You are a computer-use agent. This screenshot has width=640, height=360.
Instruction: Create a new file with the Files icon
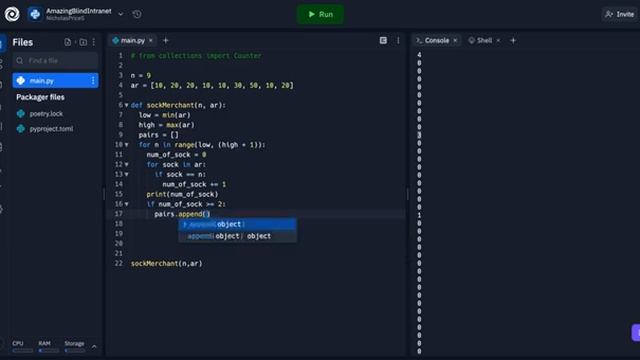68,42
